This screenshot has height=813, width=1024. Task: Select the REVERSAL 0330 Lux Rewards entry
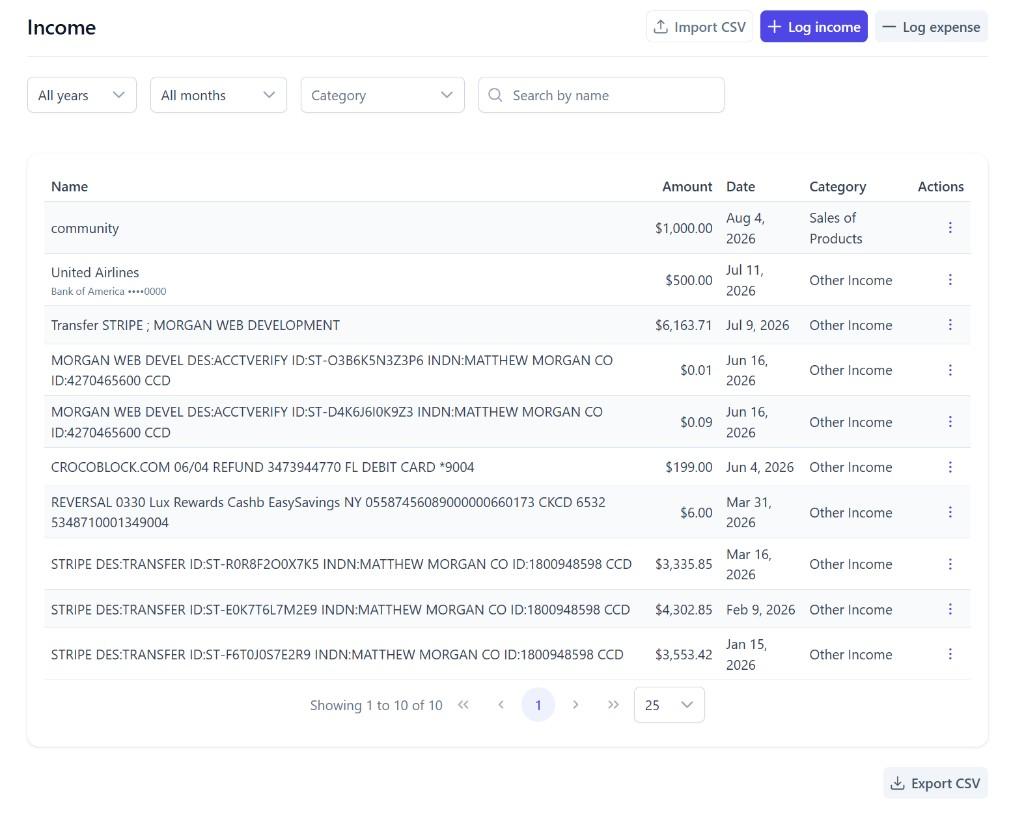click(x=328, y=513)
